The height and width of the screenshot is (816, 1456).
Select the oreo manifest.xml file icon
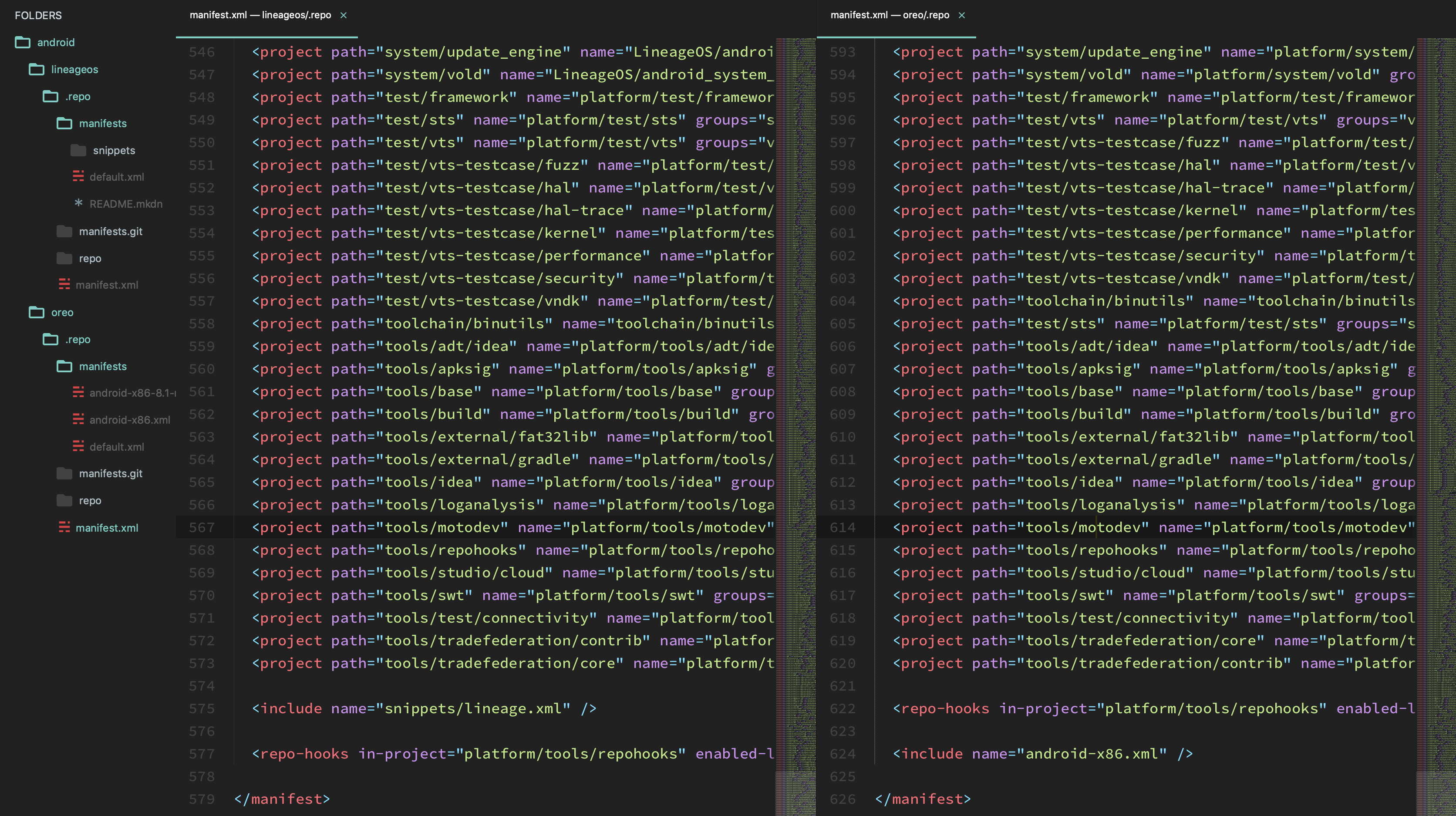(x=64, y=527)
